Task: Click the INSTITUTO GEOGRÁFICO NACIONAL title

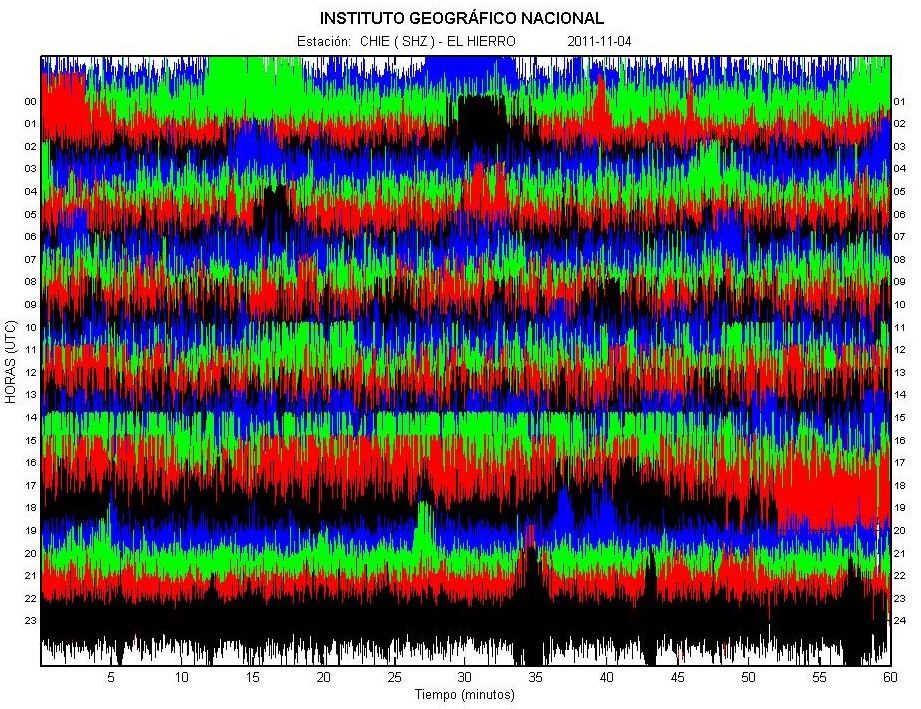Action: 461,18
